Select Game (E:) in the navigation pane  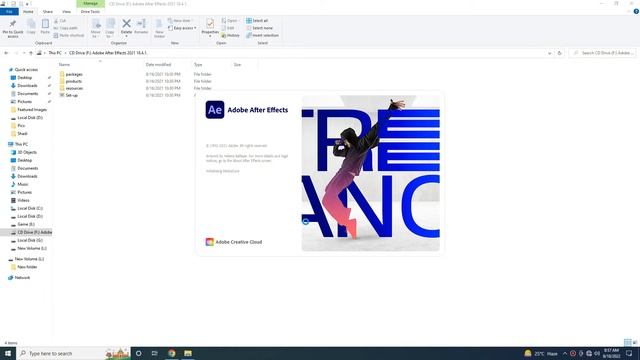coord(26,224)
